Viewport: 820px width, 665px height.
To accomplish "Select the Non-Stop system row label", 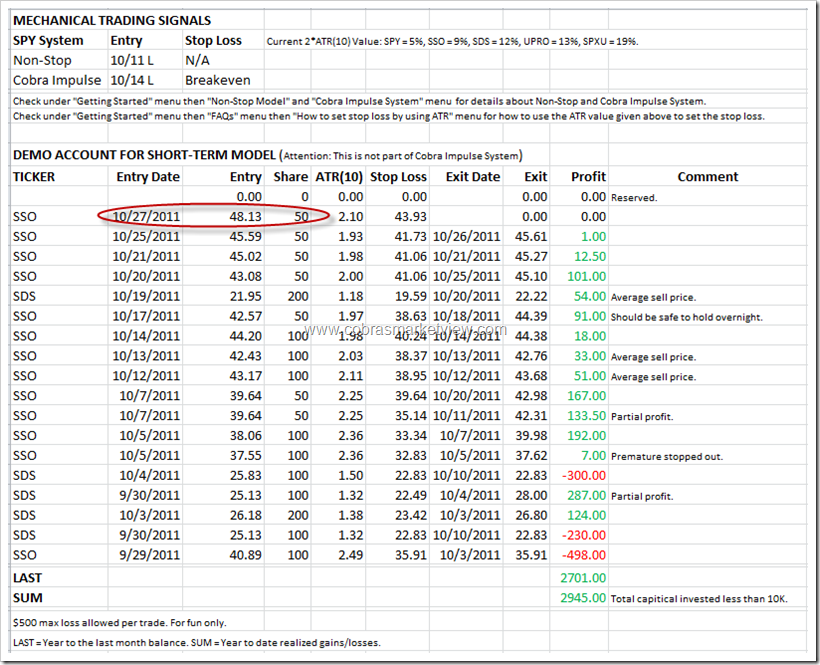I will tap(42, 60).
